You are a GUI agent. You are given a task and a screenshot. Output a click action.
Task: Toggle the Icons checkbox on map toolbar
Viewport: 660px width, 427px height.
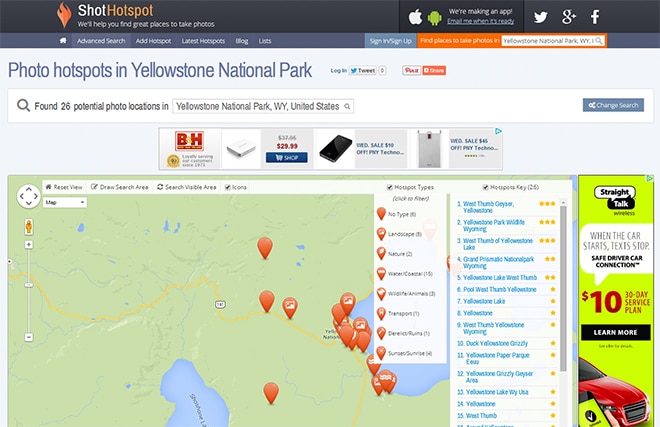point(228,187)
